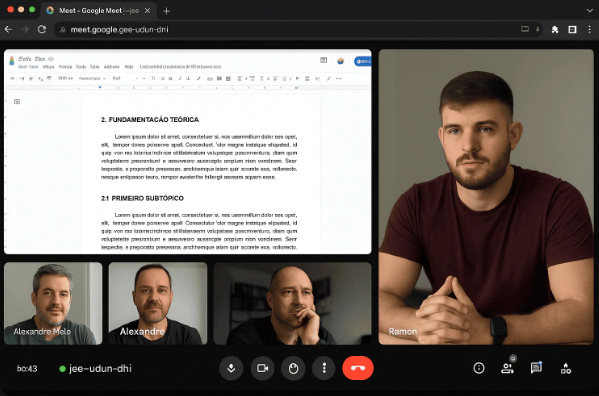Click the download icon in address bar
599x396 pixels.
537,29
